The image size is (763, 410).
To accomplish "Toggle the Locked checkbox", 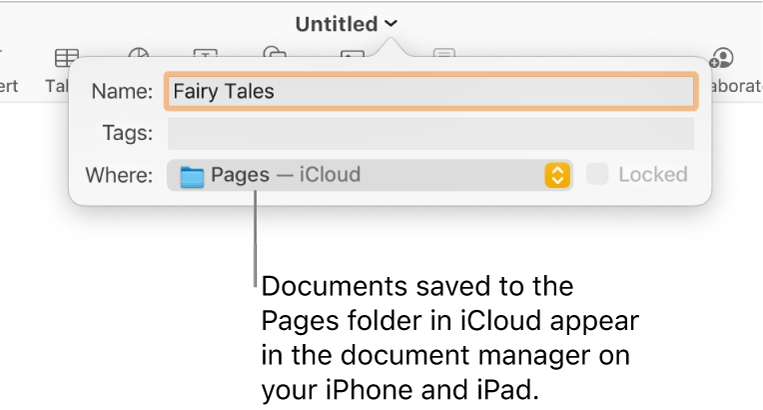I will 597,175.
